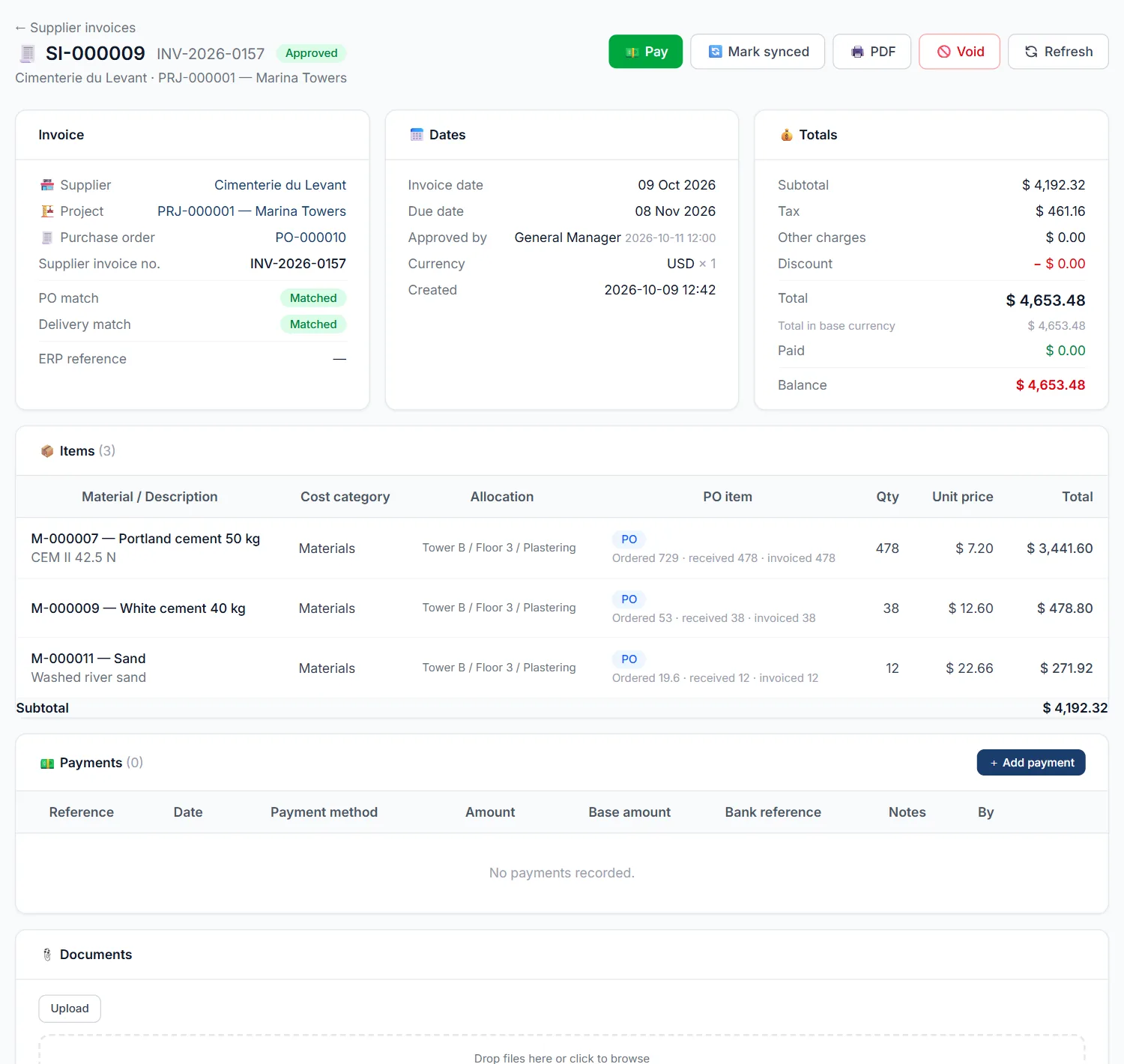This screenshot has height=1064, width=1124.
Task: Click the project crane icon
Action: pyautogui.click(x=47, y=211)
